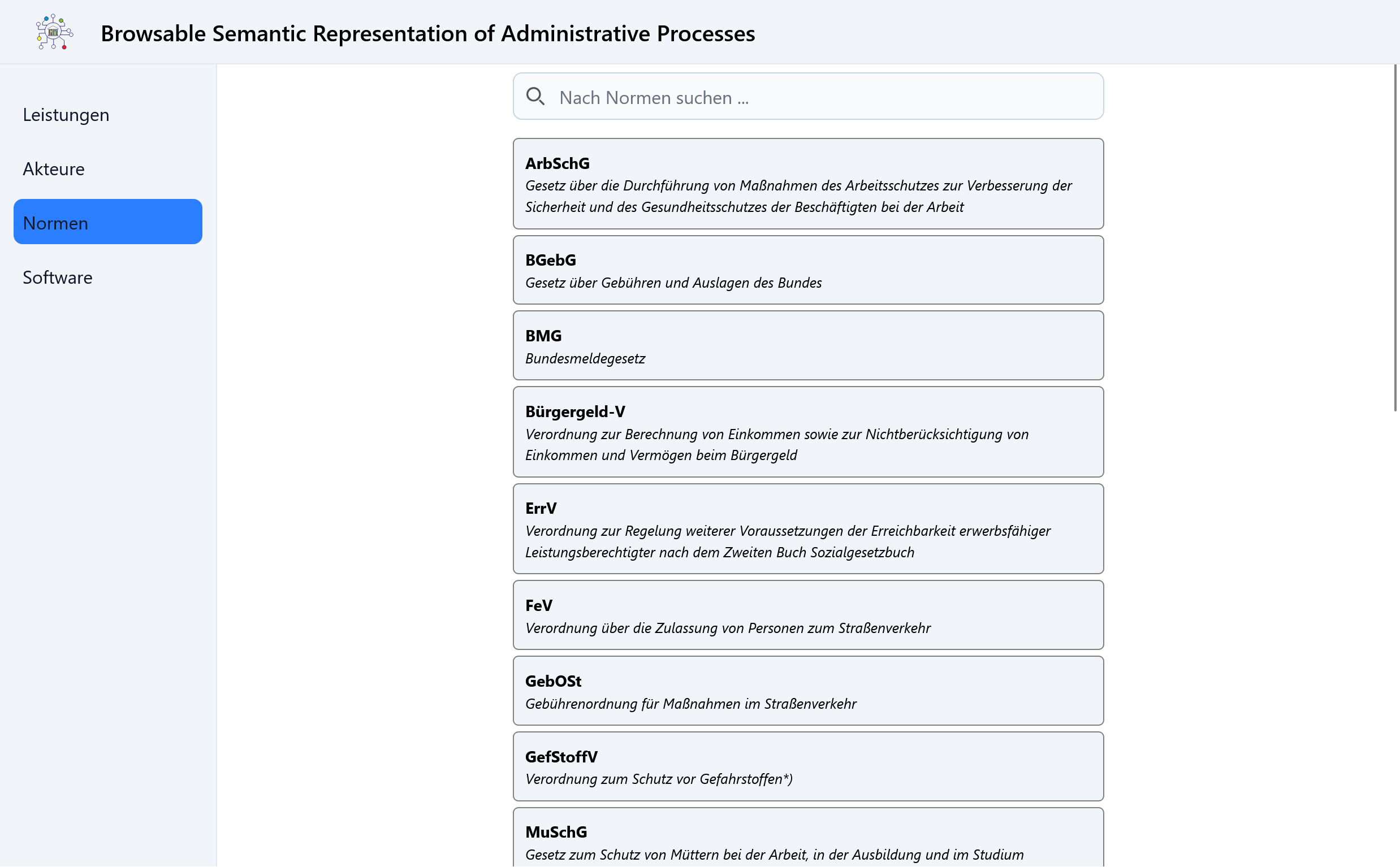This screenshot has width=1400, height=867.
Task: Click the page title heading
Action: (x=428, y=33)
